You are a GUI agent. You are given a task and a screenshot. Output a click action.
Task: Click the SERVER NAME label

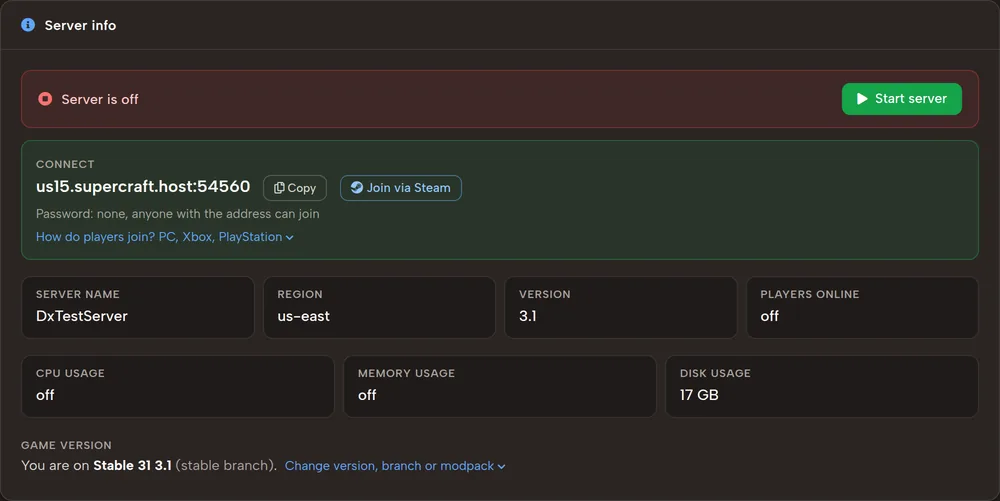coord(78,294)
